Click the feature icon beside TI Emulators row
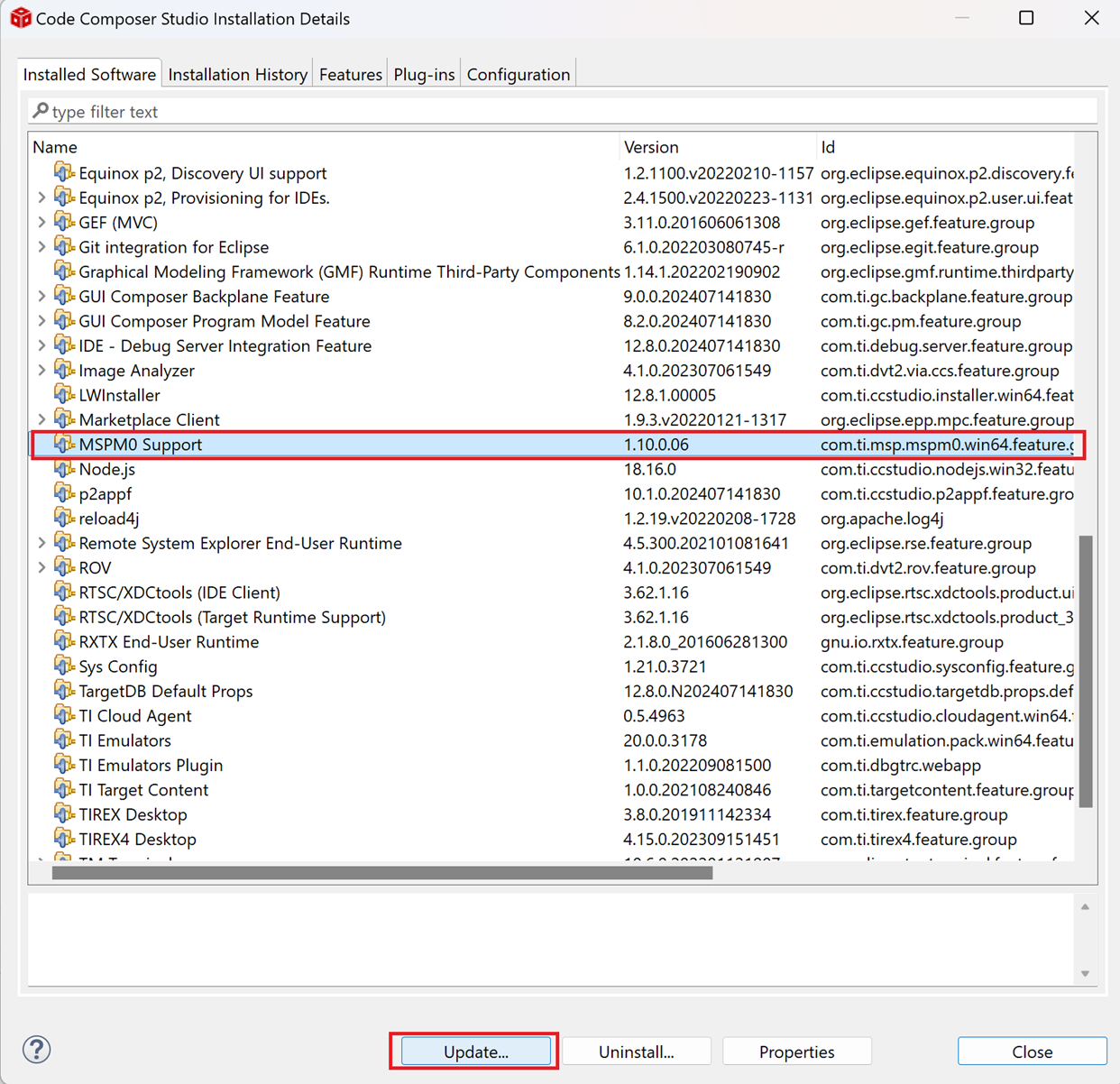The image size is (1120, 1084). (x=64, y=740)
